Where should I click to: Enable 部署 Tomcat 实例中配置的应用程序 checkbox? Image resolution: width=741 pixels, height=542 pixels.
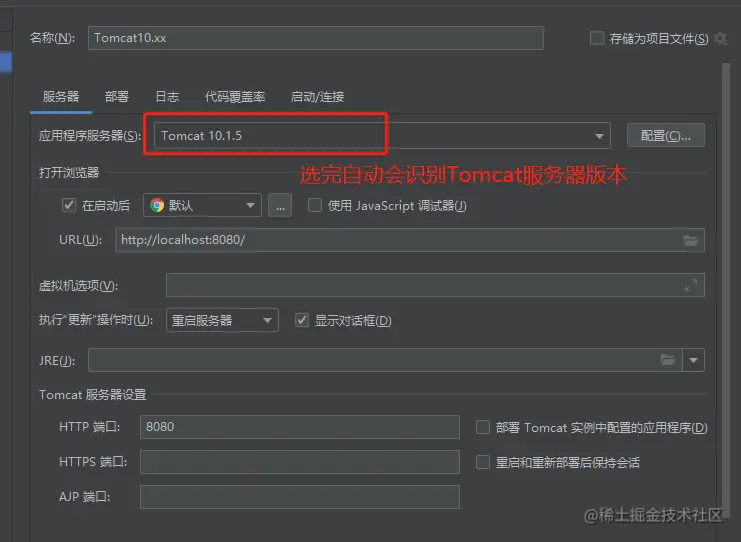(x=483, y=427)
